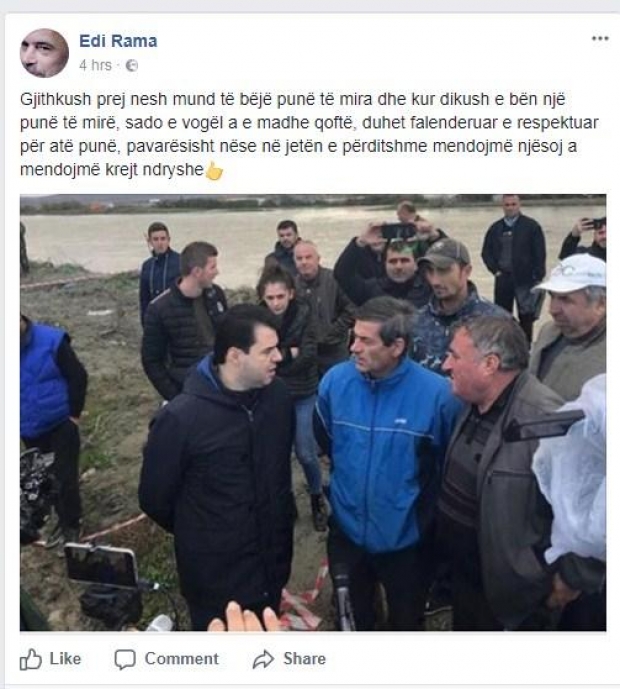Click the mounted smartphone in photo corner
620x689 pixels.
[101, 565]
